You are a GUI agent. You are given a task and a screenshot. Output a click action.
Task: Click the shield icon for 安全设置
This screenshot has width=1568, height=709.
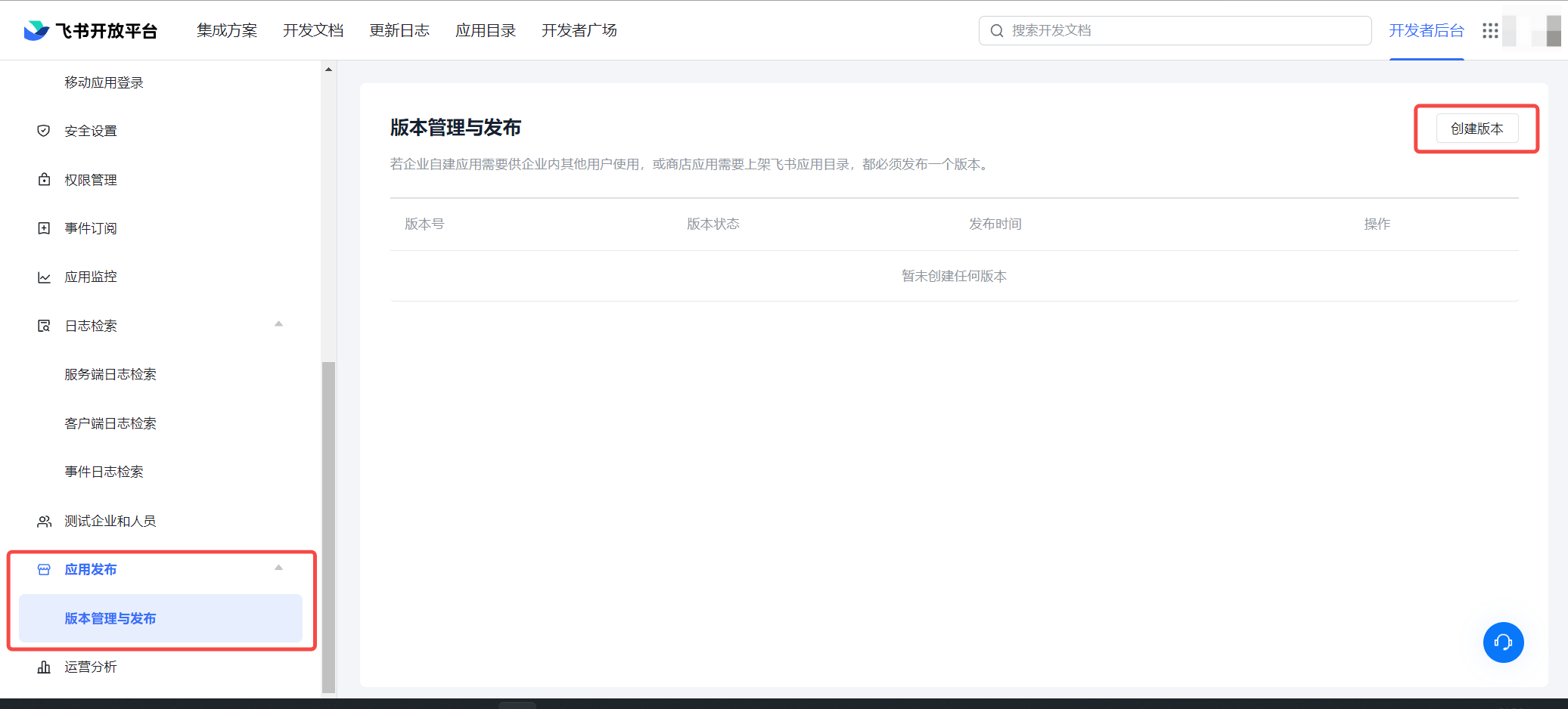44,131
